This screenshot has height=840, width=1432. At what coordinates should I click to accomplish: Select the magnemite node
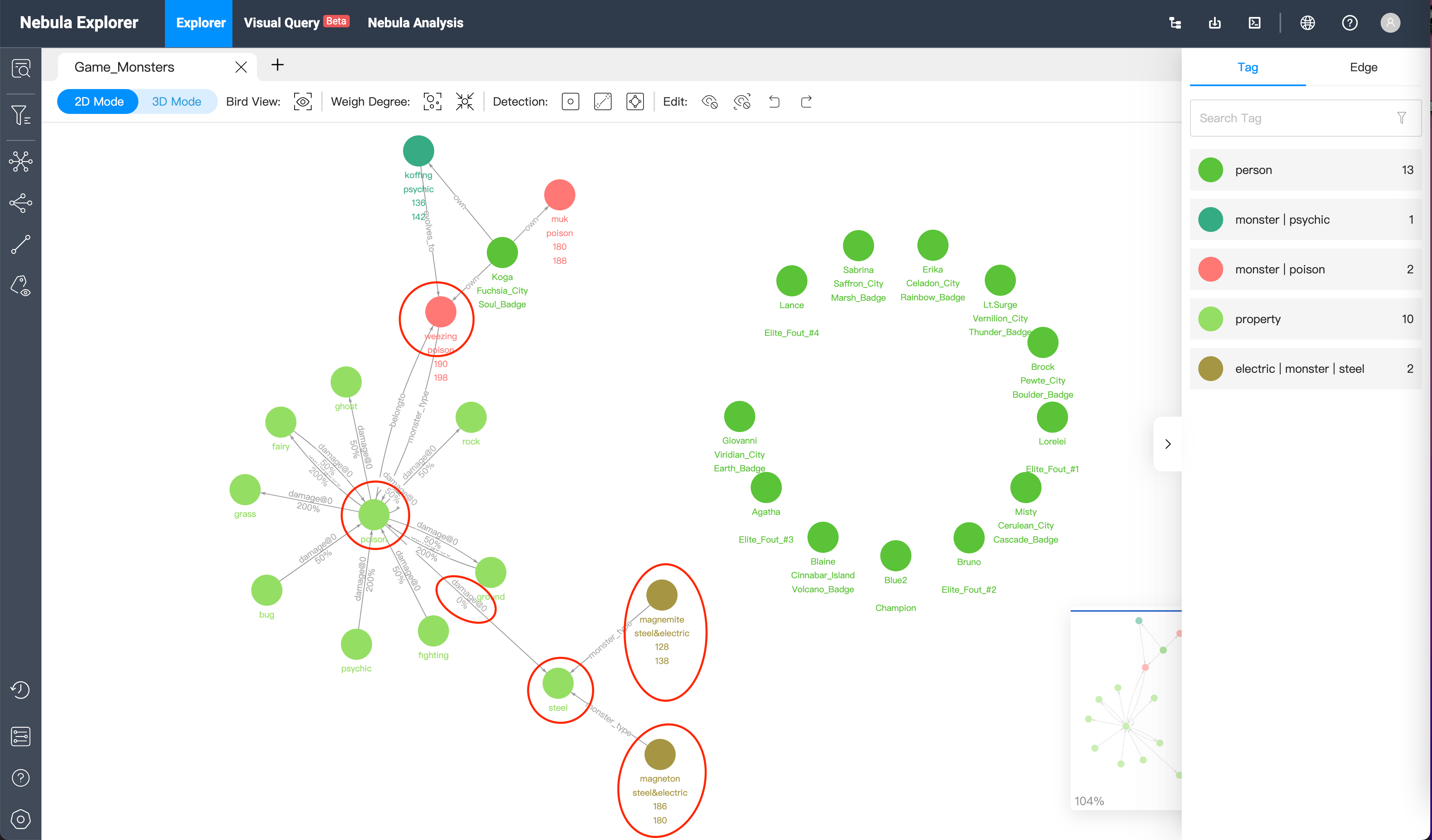(x=661, y=595)
